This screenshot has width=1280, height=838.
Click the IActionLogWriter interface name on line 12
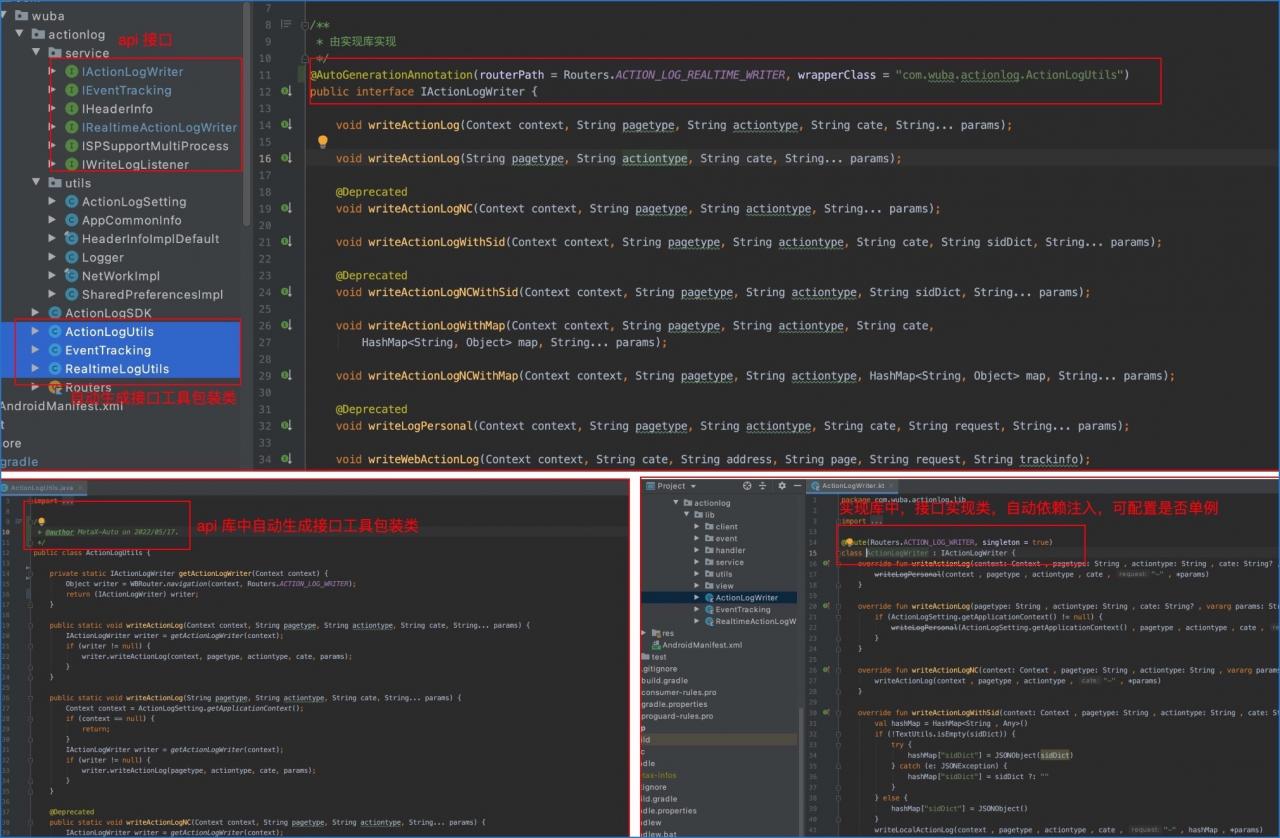point(472,92)
